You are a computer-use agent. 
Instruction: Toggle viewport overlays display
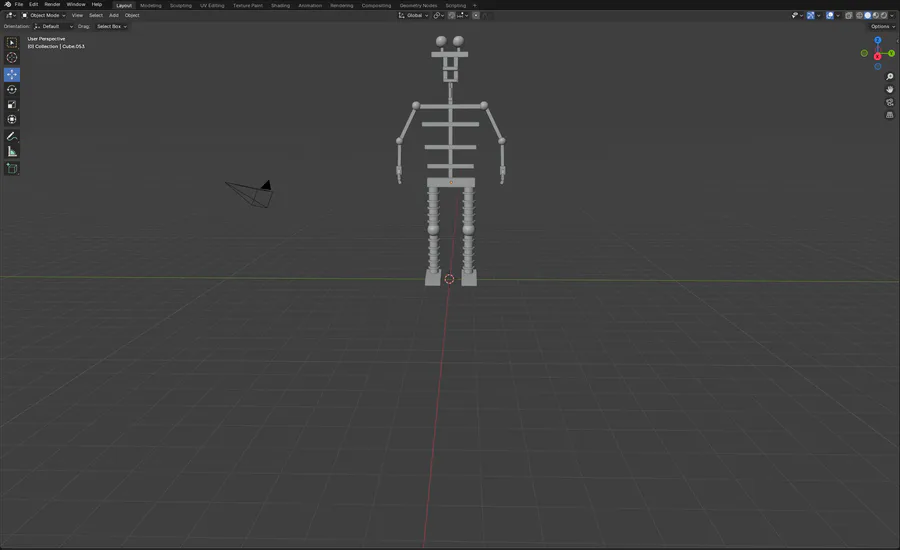click(x=830, y=16)
